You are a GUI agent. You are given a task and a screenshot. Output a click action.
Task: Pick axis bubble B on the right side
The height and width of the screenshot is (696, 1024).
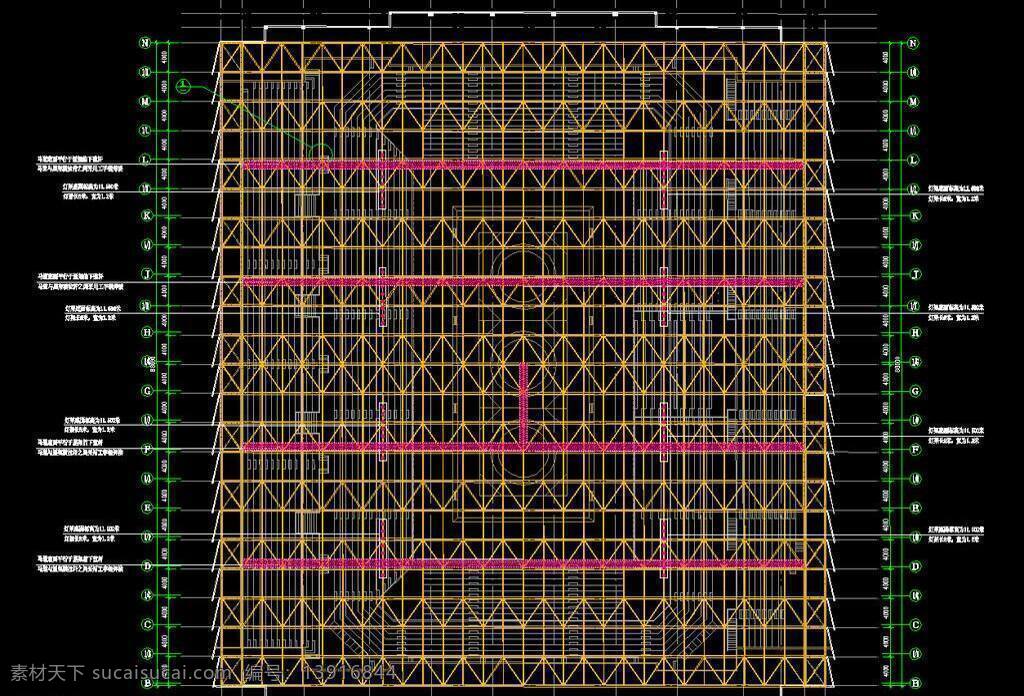pyautogui.click(x=915, y=683)
